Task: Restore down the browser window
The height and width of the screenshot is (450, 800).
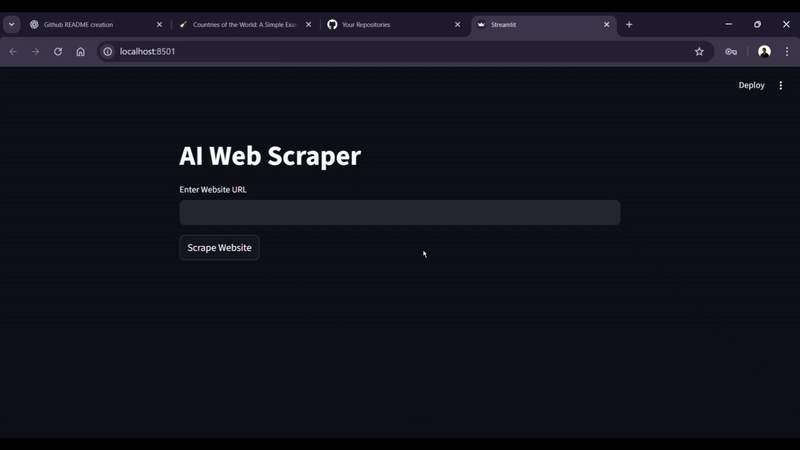Action: [x=757, y=24]
